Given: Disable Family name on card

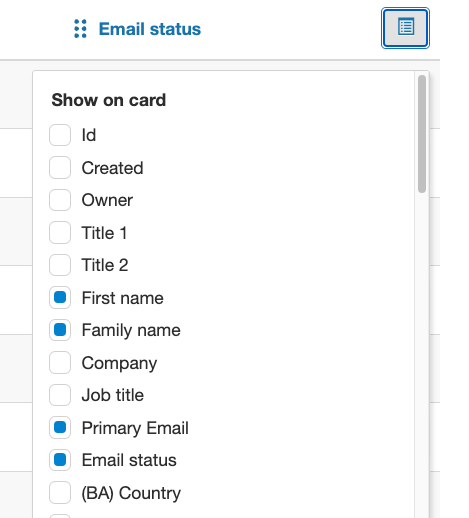Looking at the screenshot, I should (60, 330).
